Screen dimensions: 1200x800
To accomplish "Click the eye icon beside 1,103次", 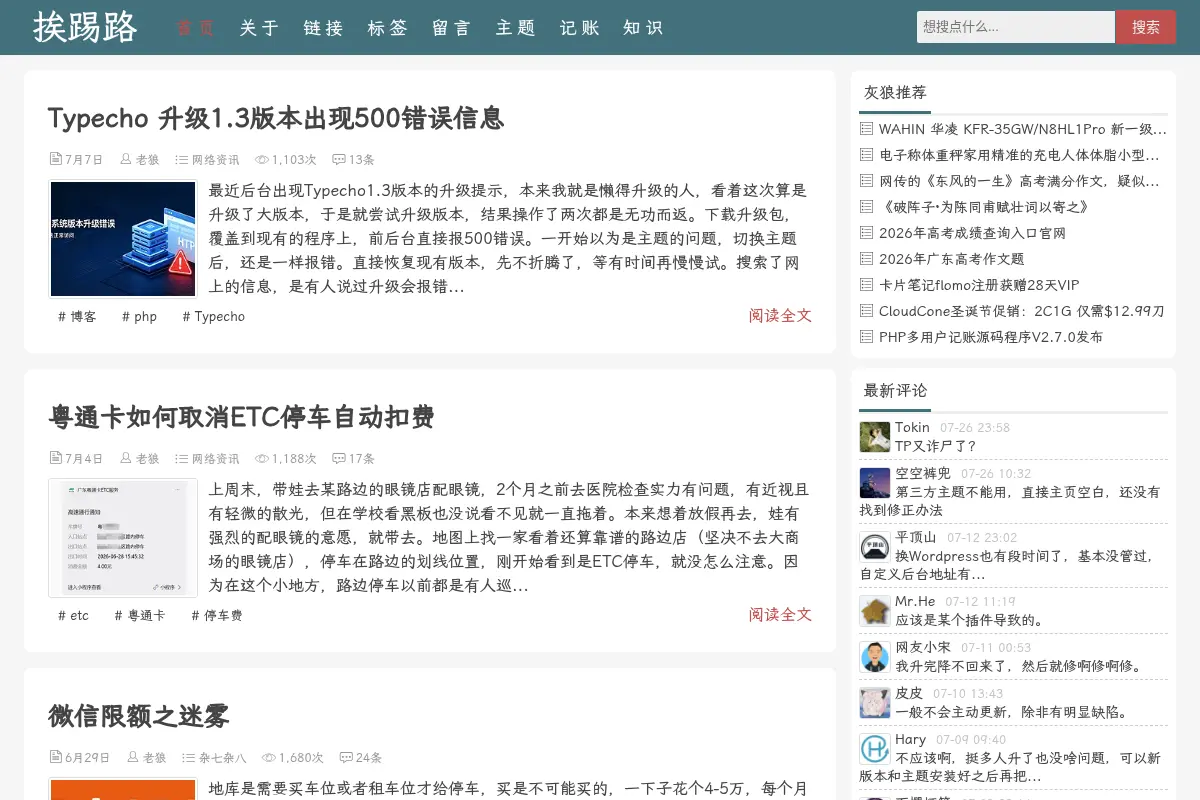I will point(262,159).
